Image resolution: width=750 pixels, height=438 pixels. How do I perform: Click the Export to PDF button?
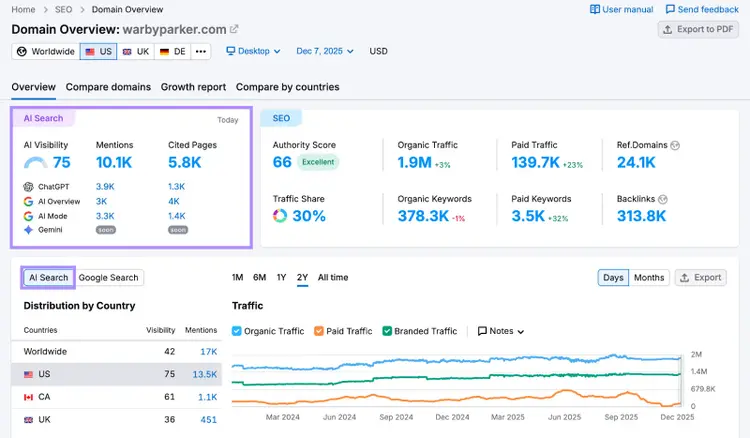coord(698,30)
